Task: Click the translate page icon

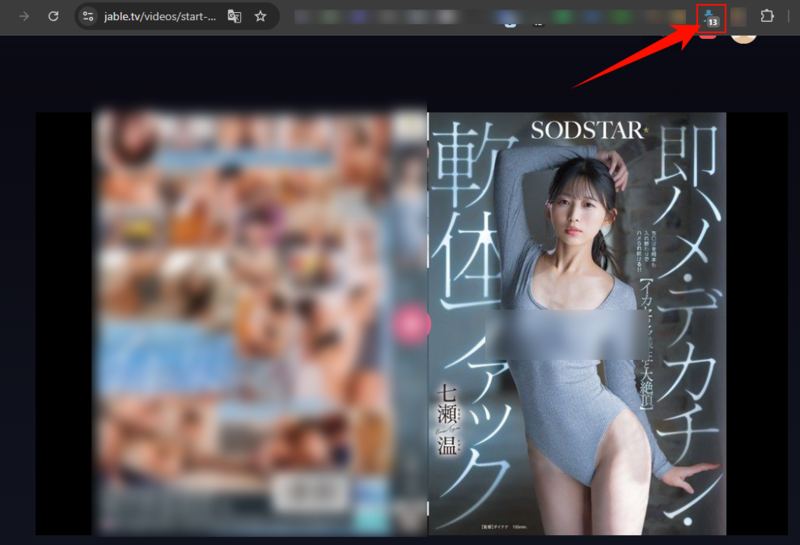Action: 234,16
